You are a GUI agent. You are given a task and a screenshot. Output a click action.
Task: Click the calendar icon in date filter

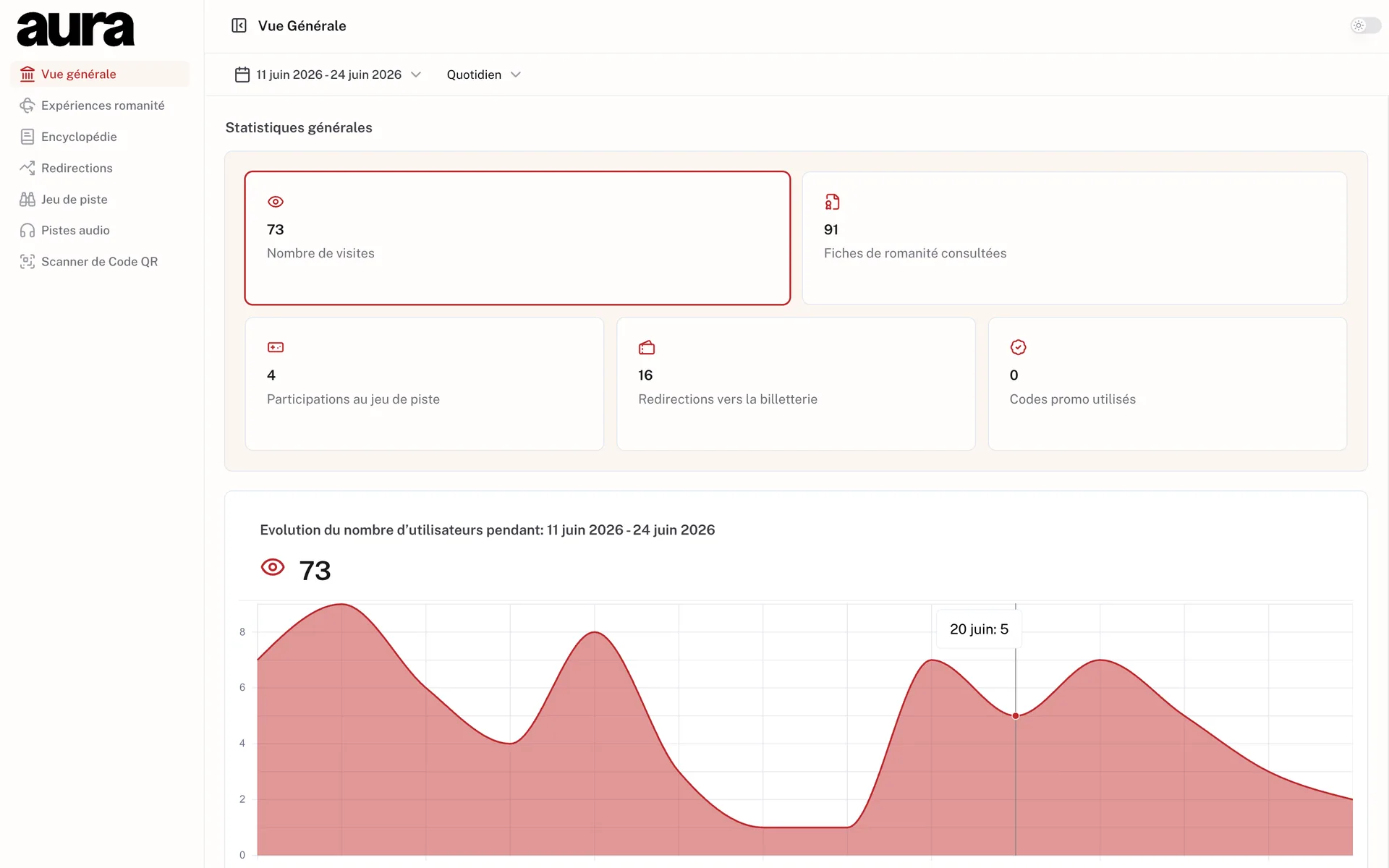pos(242,75)
